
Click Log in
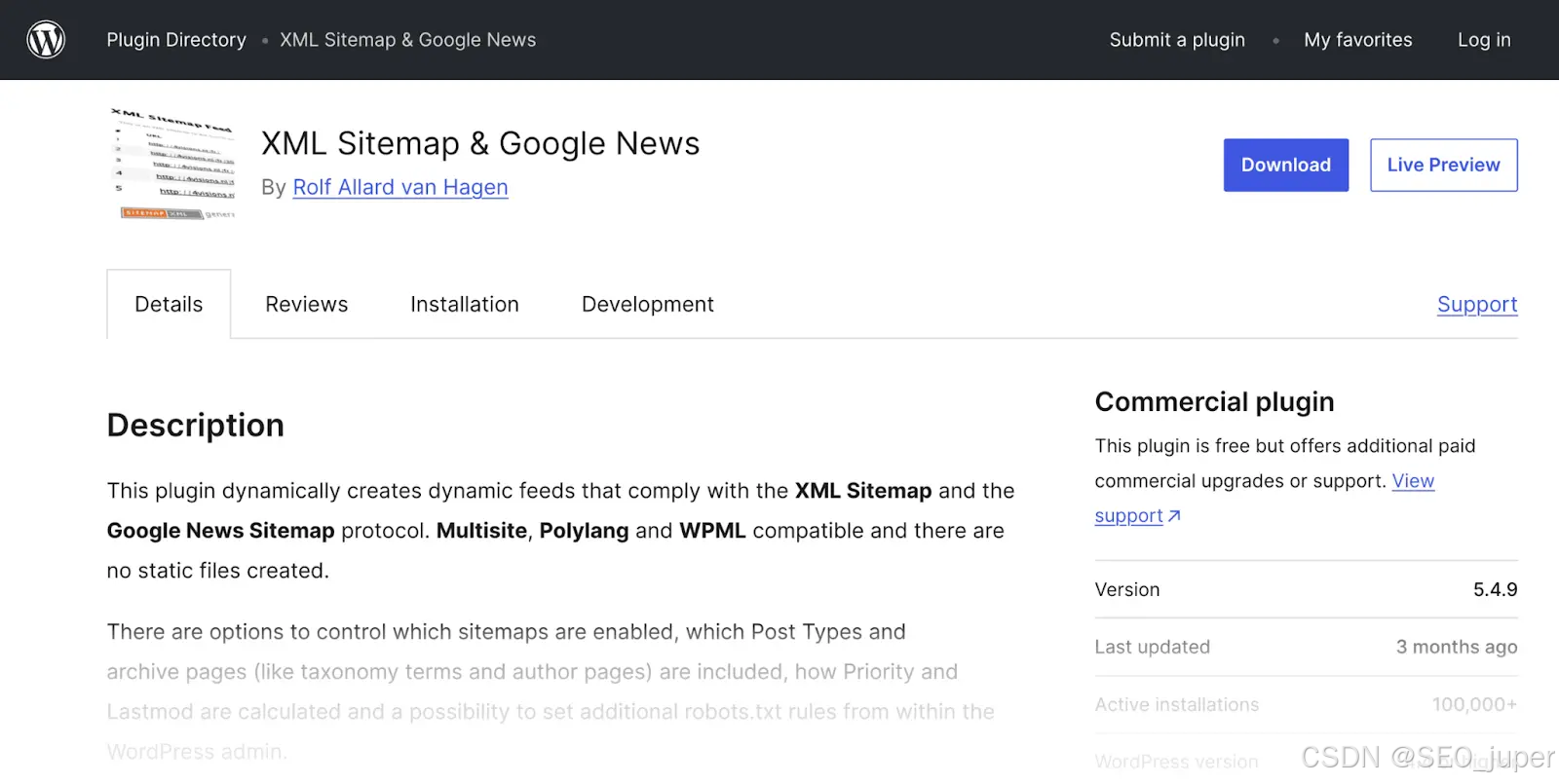pyautogui.click(x=1484, y=40)
